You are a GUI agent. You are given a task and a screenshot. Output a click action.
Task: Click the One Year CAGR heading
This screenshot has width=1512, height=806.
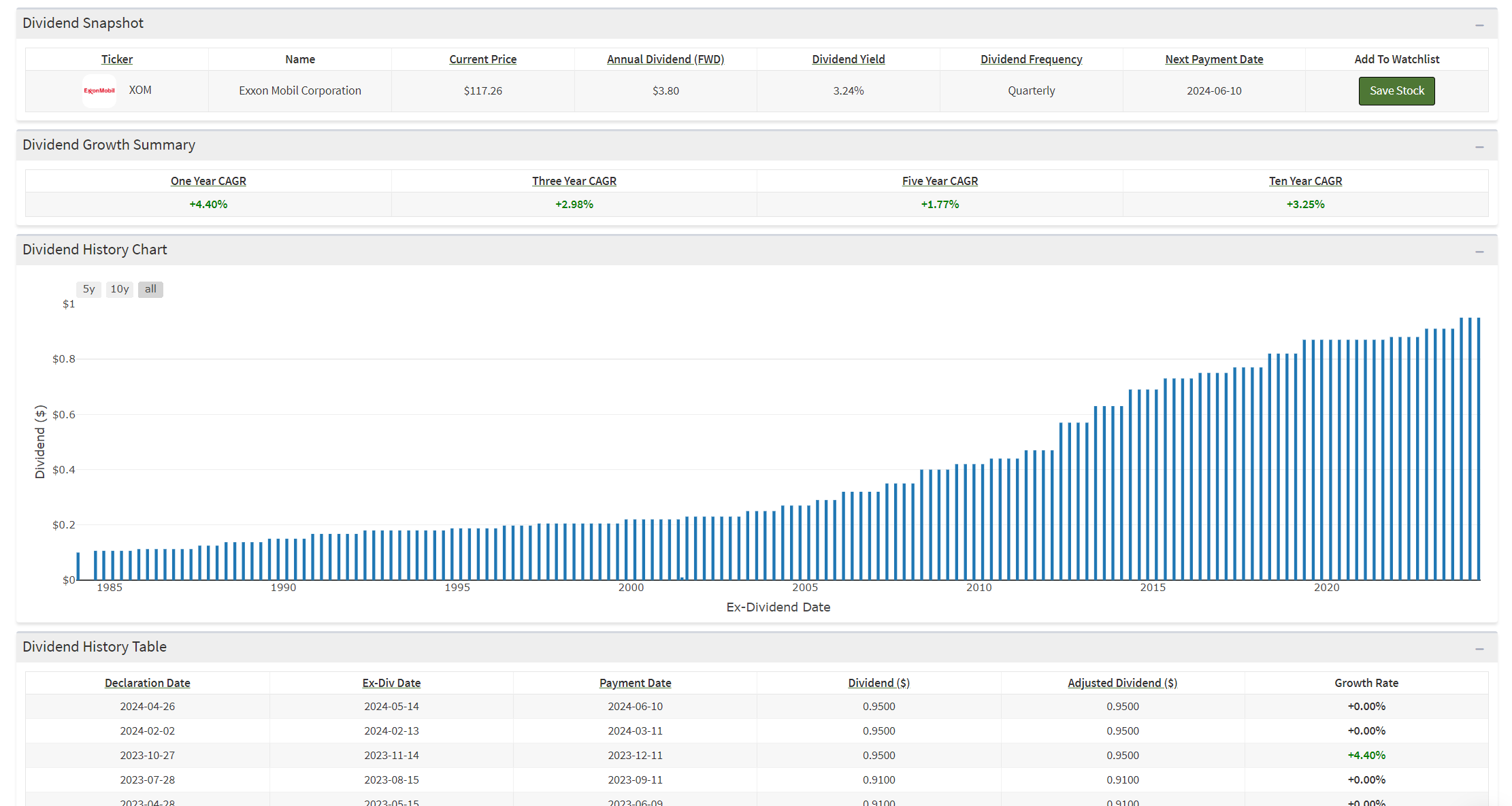point(208,181)
